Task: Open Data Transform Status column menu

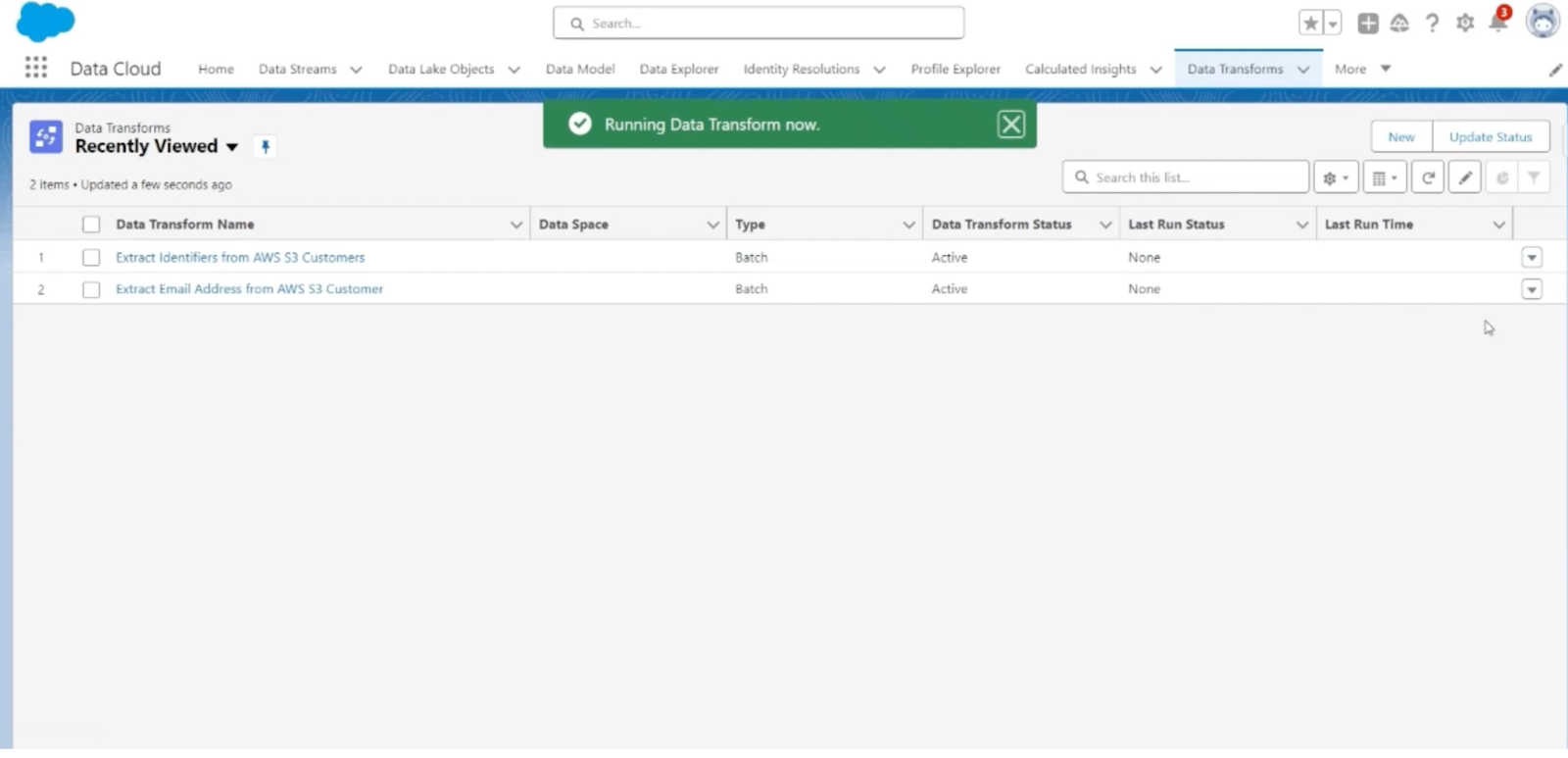Action: click(x=1105, y=225)
